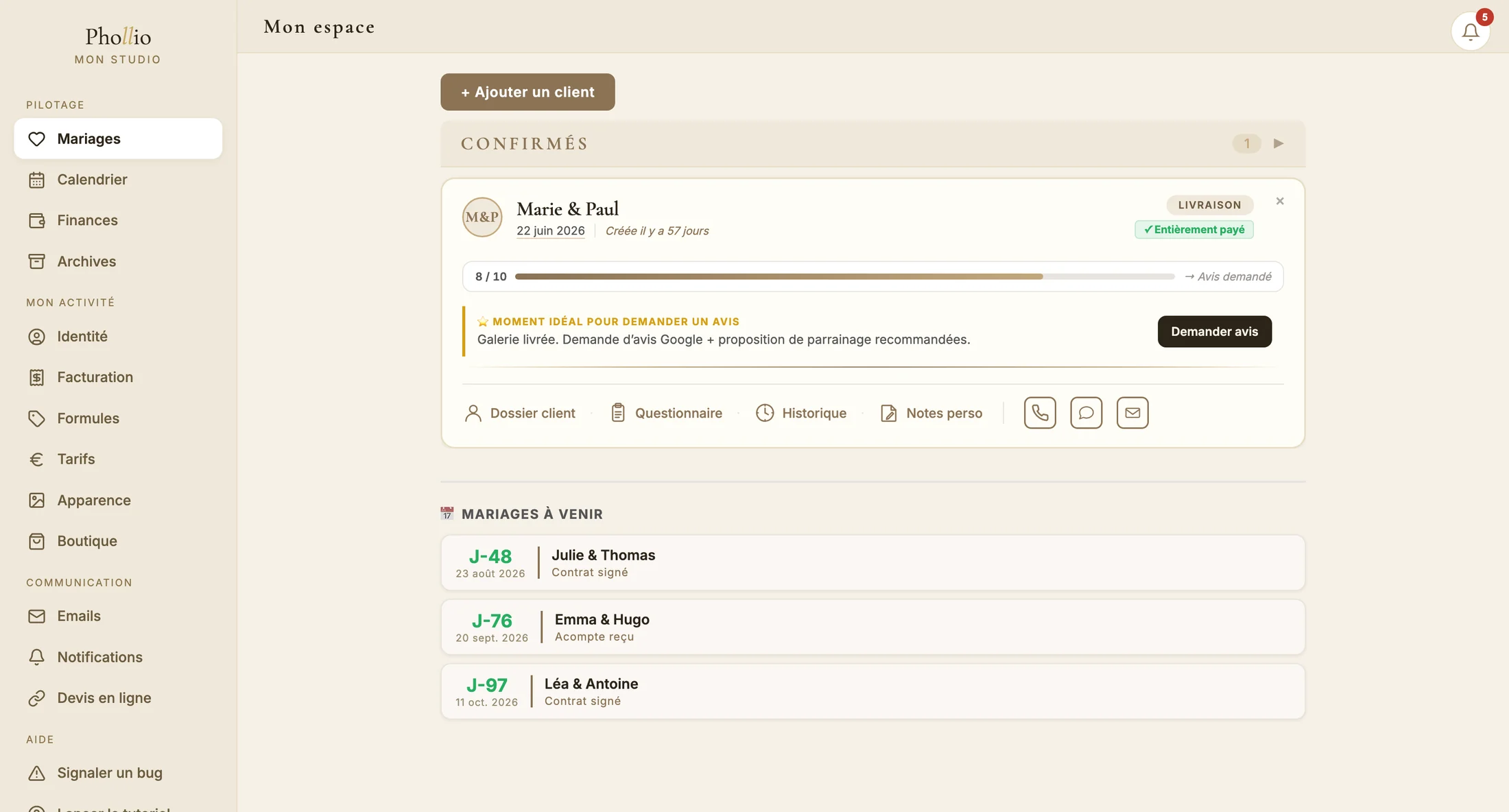The image size is (1509, 812).
Task: Call Marie & Paul via phone icon
Action: [x=1040, y=413]
